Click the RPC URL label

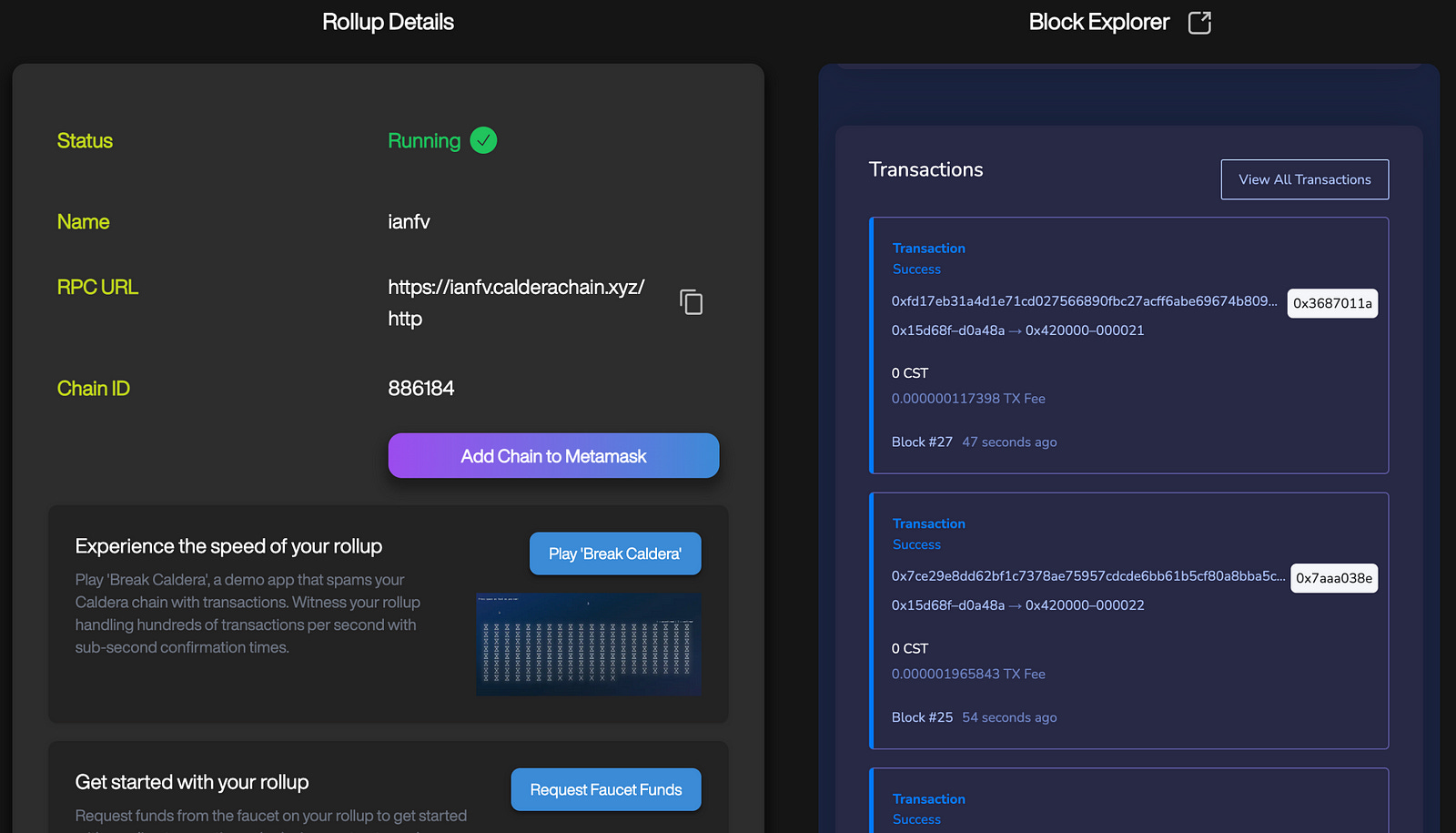tap(97, 288)
